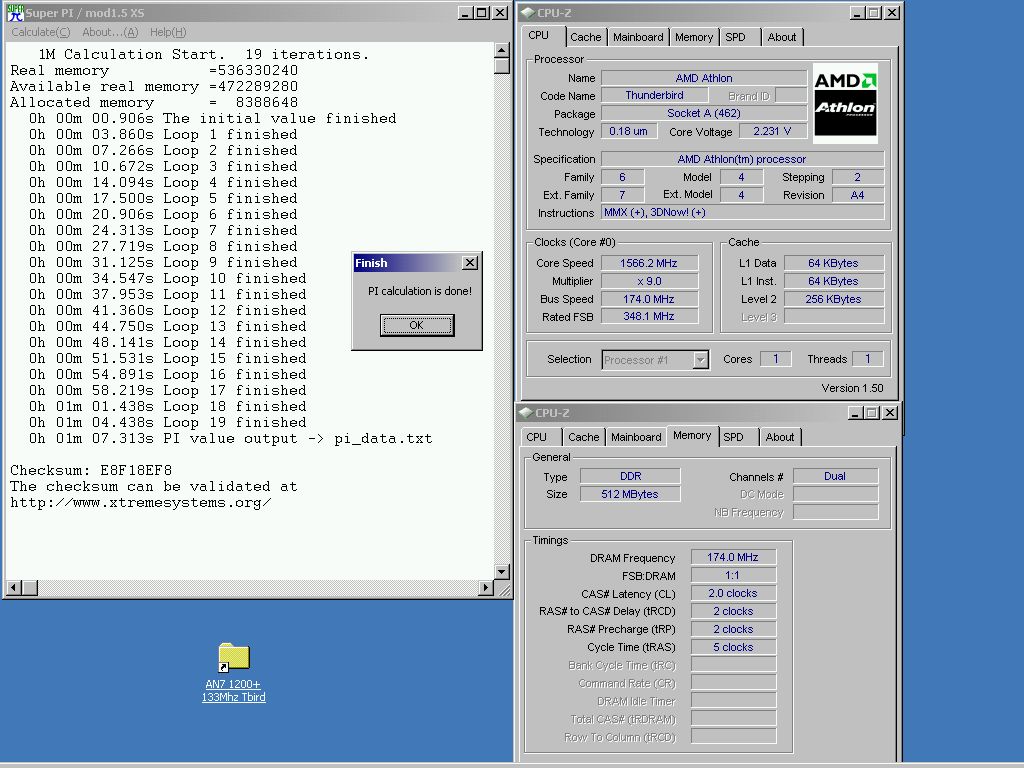Click the Super PI title bar icon
This screenshot has width=1024, height=768.
pyautogui.click(x=15, y=12)
